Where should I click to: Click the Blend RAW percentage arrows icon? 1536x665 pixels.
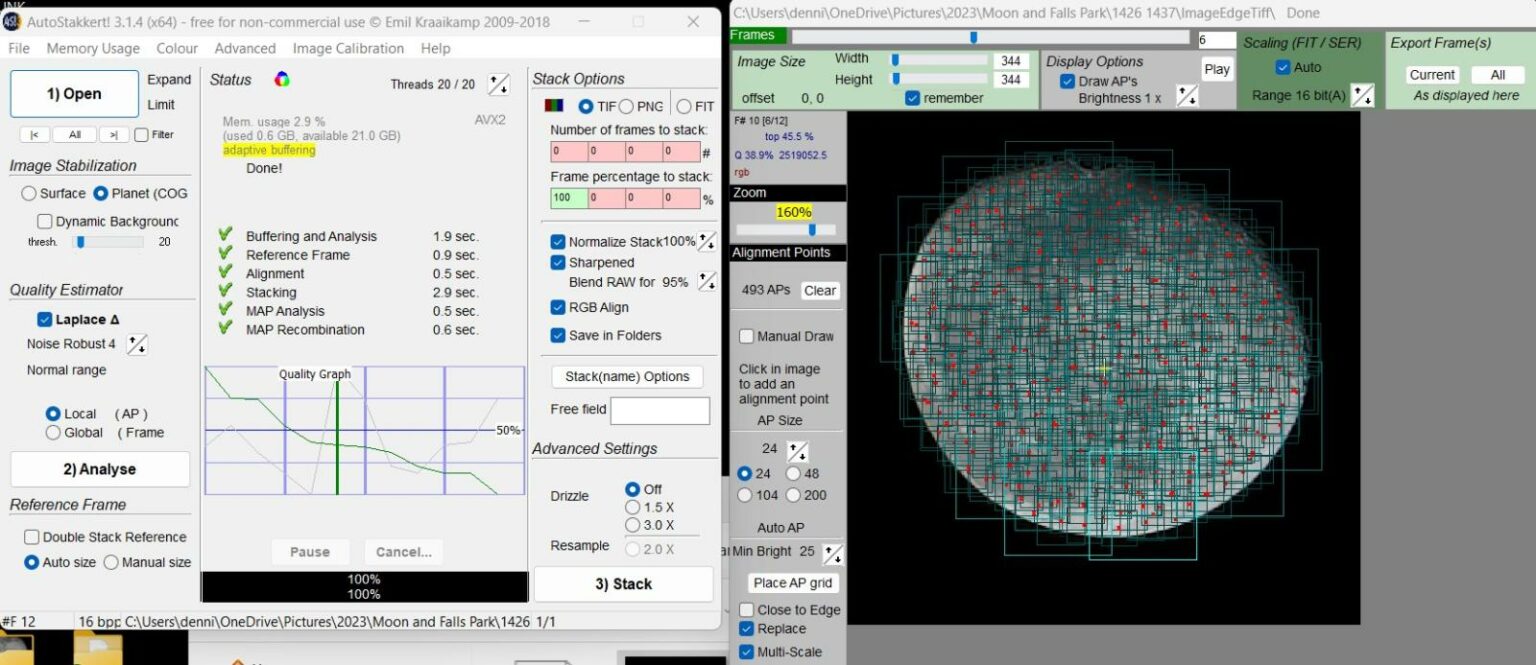pos(707,282)
